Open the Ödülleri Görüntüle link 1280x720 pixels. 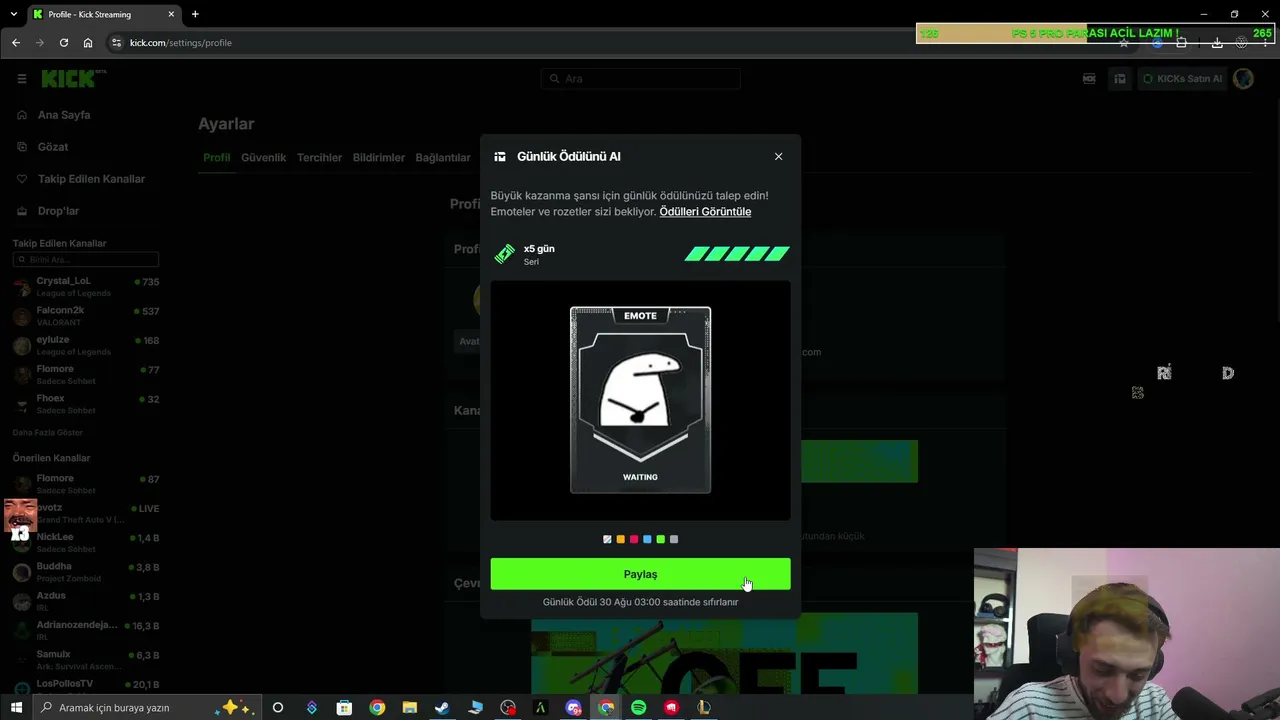(705, 212)
